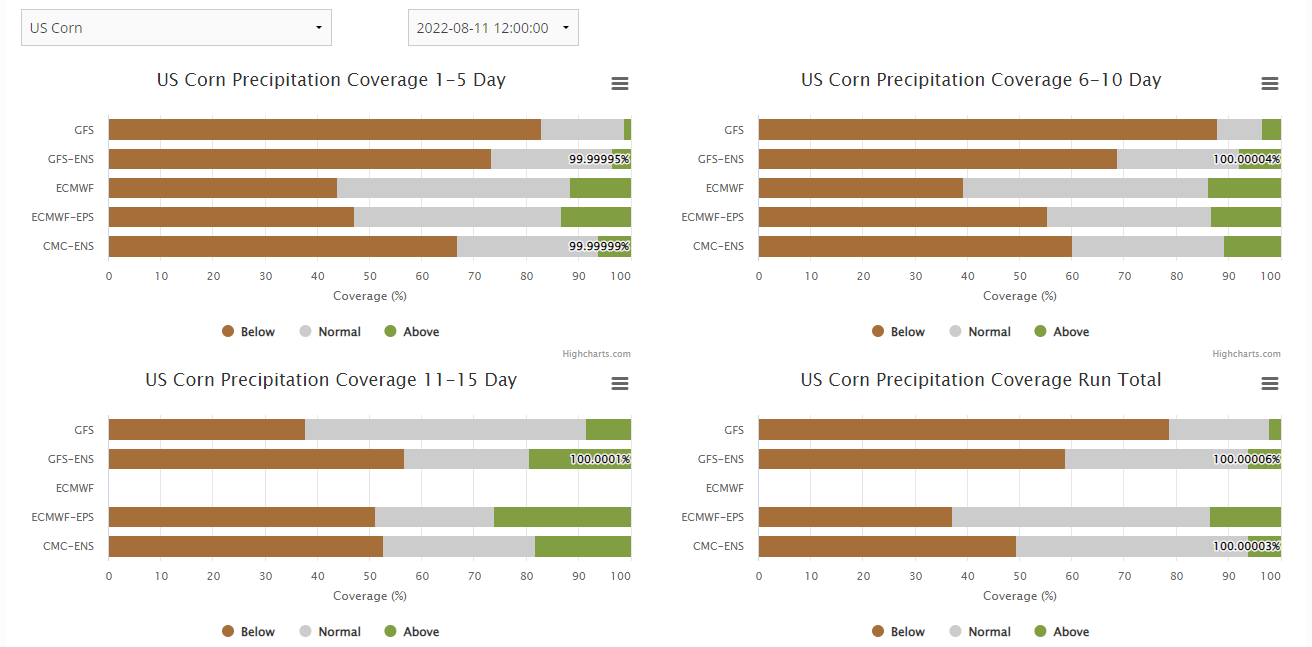Click Highcharts.com link under 1-5 Day chart

[596, 354]
